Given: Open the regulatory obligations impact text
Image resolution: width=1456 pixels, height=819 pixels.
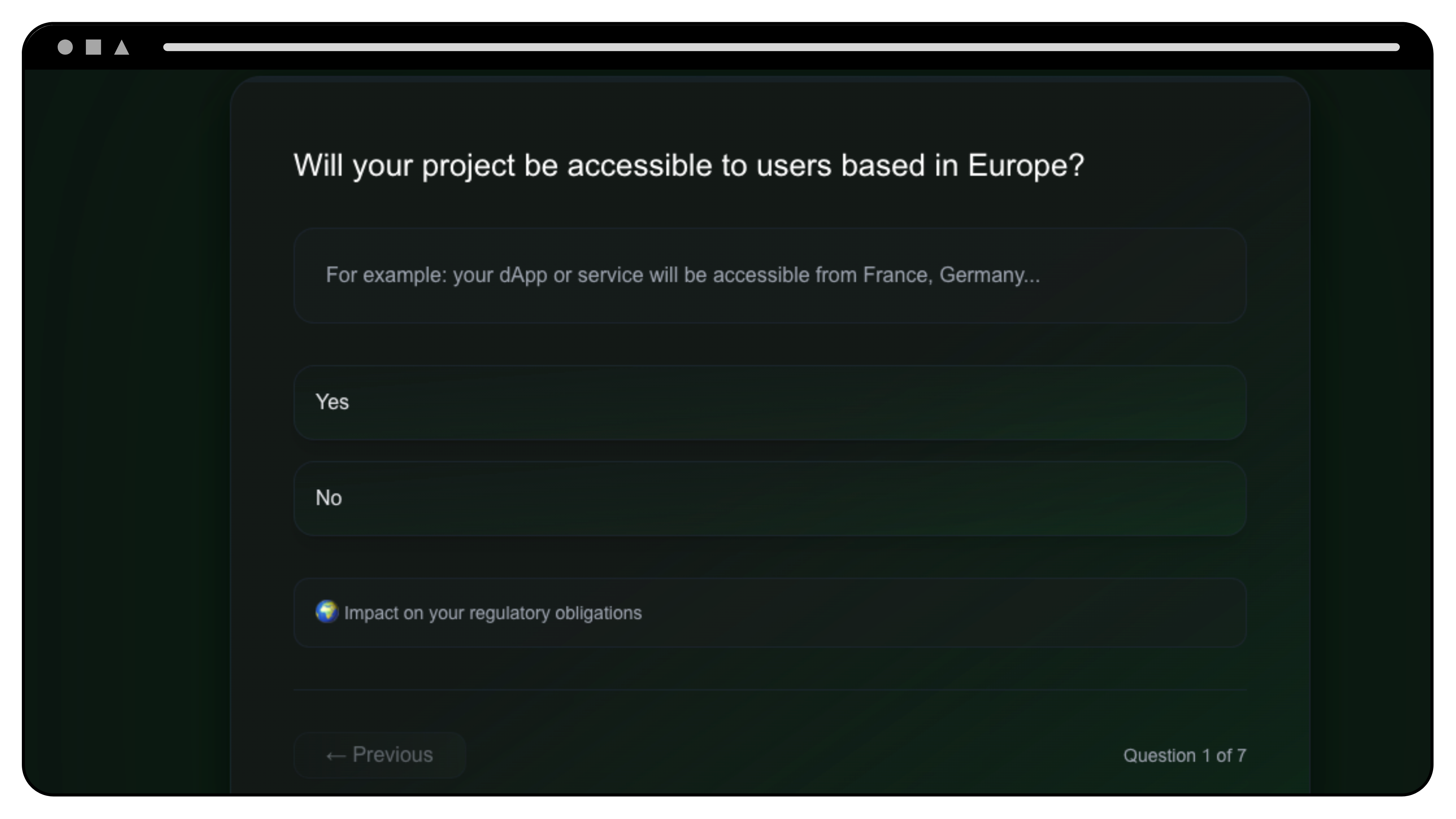Looking at the screenshot, I should tap(493, 613).
